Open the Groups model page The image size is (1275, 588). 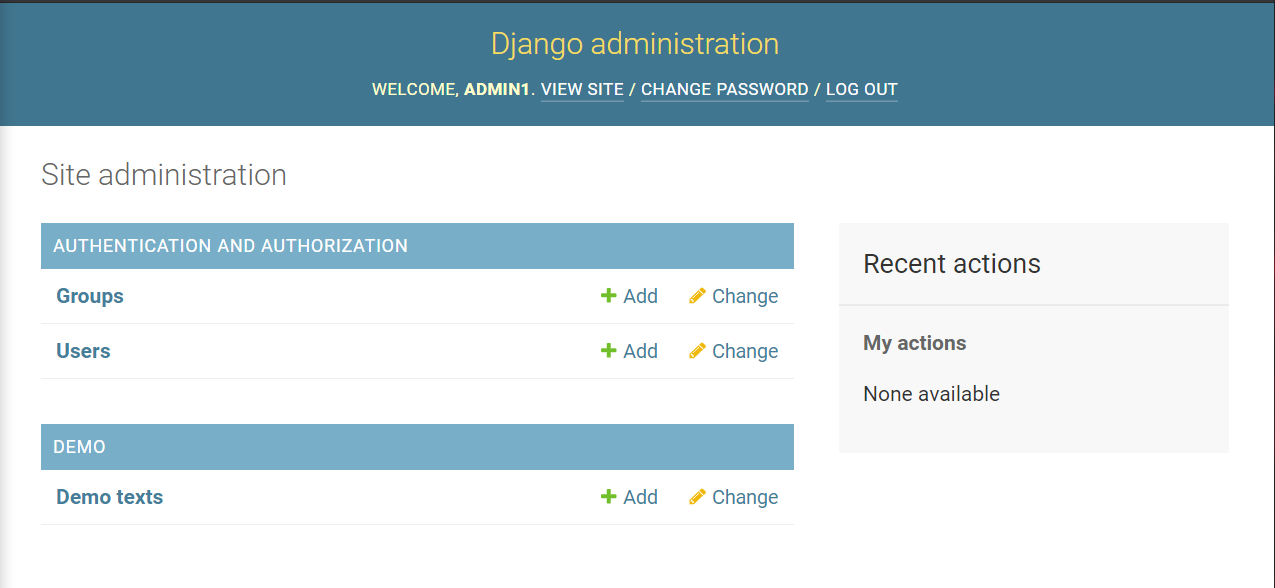pos(89,296)
